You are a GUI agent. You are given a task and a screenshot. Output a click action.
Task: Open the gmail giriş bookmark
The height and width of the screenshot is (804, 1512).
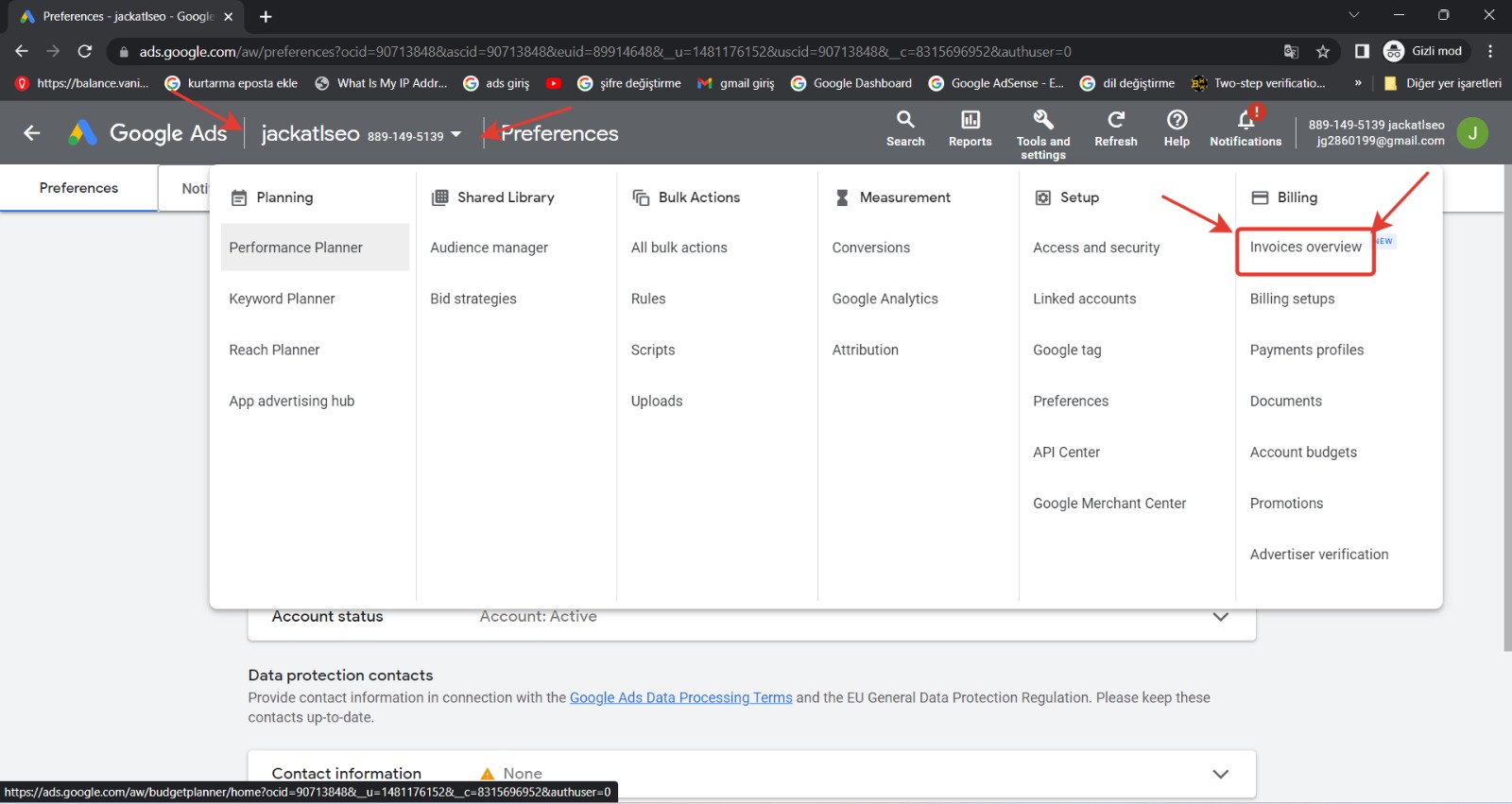coord(735,83)
